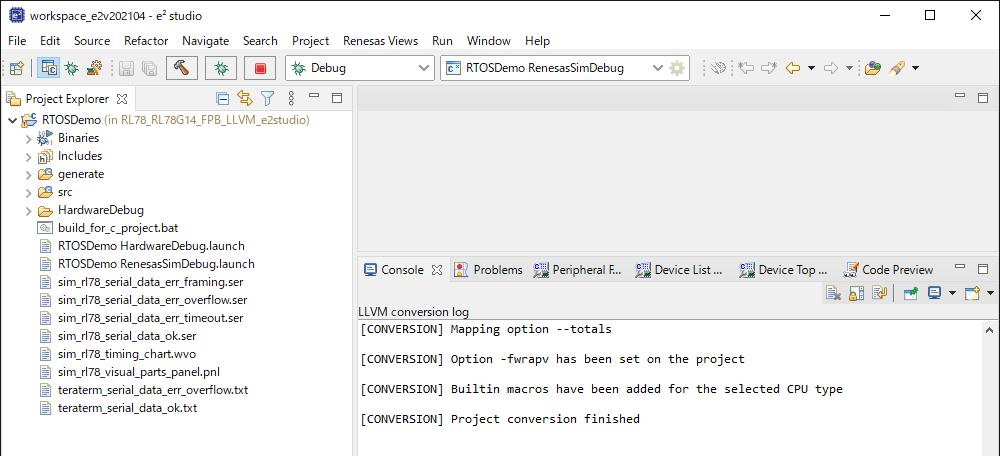
Task: Maximize the Project Explorer panel
Action: (x=337, y=98)
